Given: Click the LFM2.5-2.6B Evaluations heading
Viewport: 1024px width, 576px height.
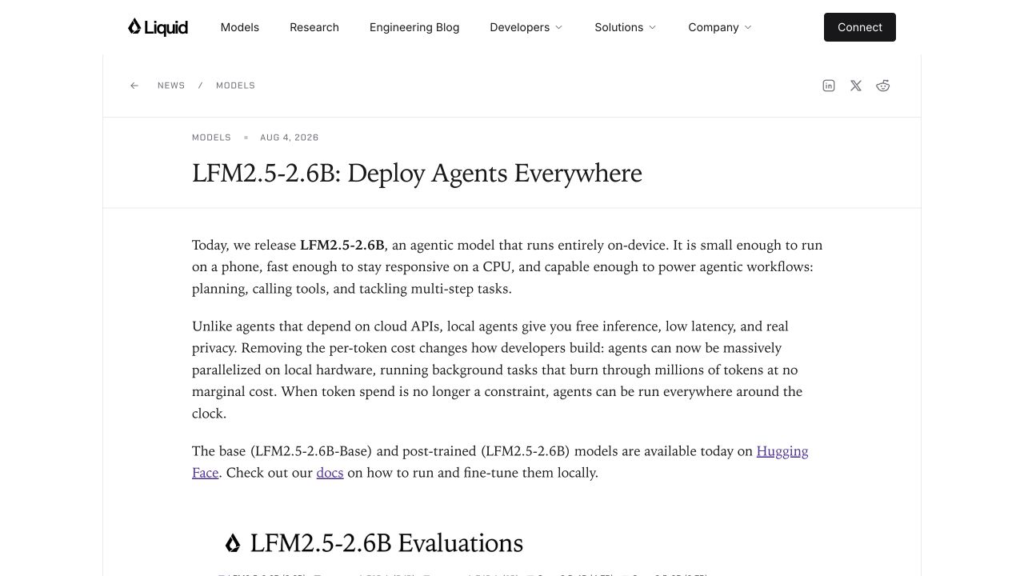Looking at the screenshot, I should point(387,543).
